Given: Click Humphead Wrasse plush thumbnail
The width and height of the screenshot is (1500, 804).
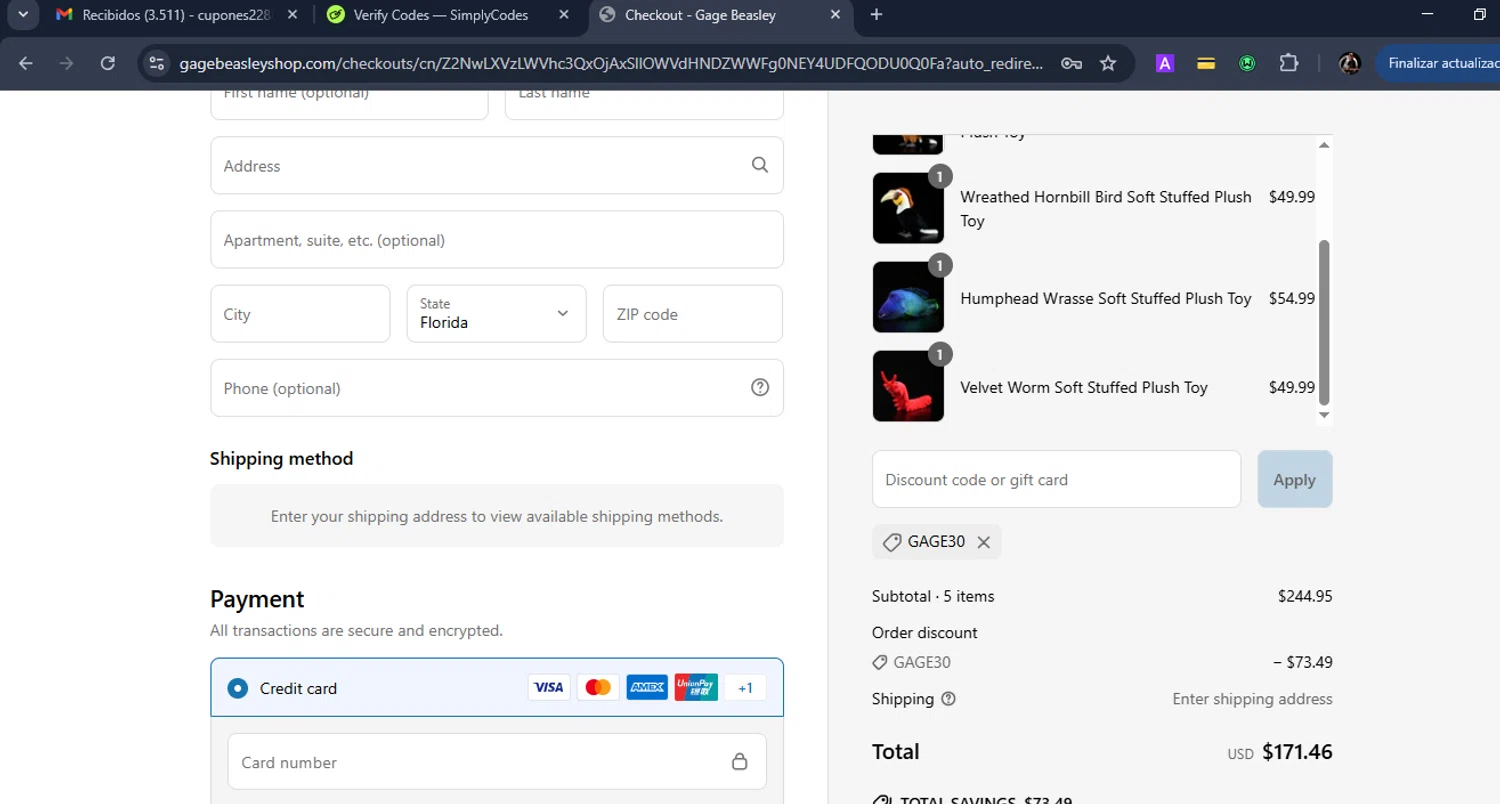Looking at the screenshot, I should click(908, 297).
